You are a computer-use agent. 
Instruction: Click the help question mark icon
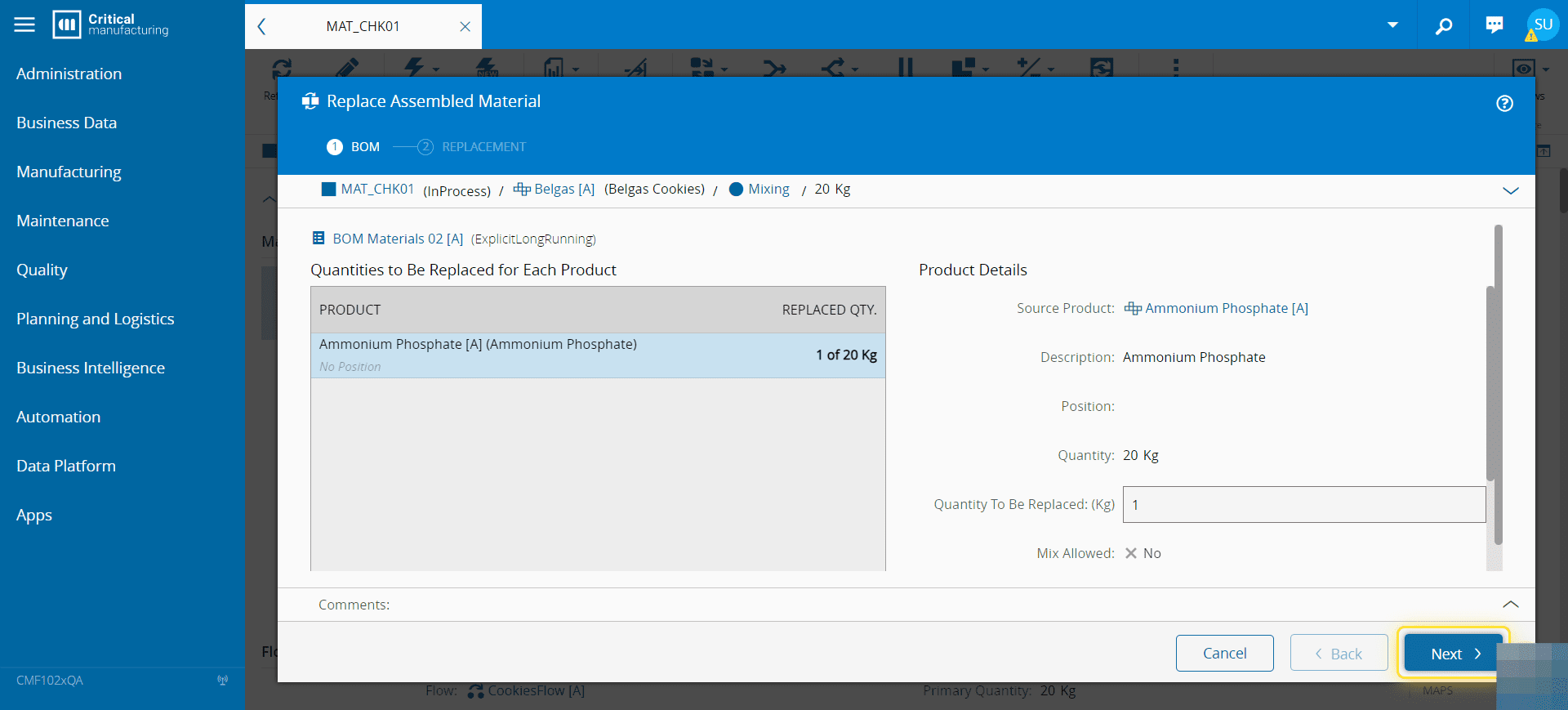(1504, 104)
